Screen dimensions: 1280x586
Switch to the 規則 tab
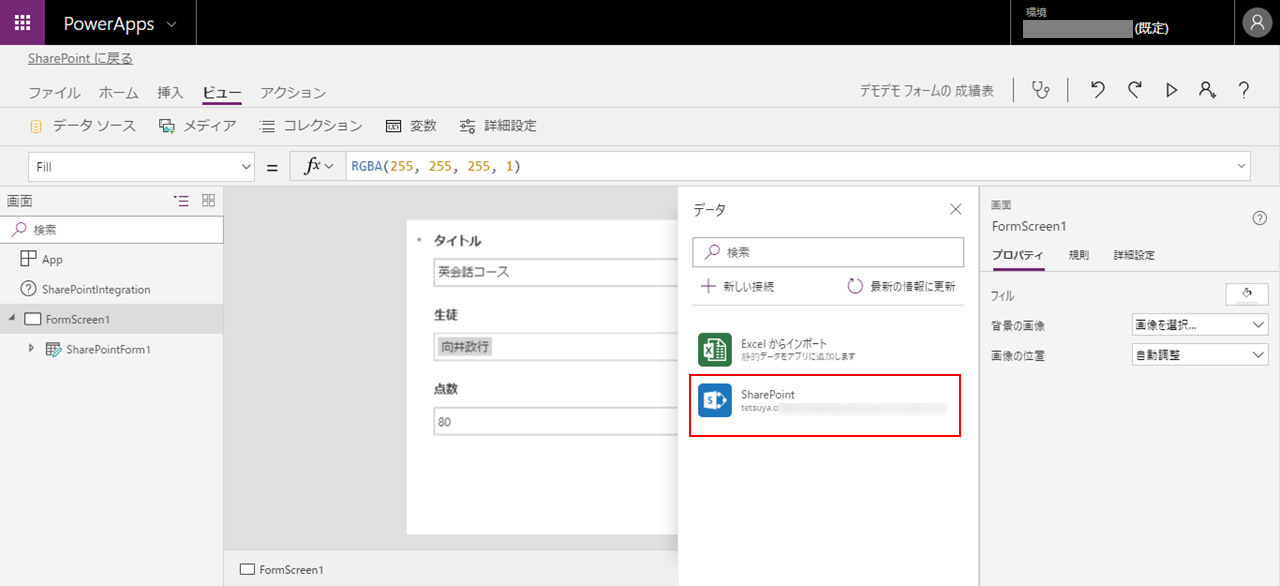(1079, 255)
